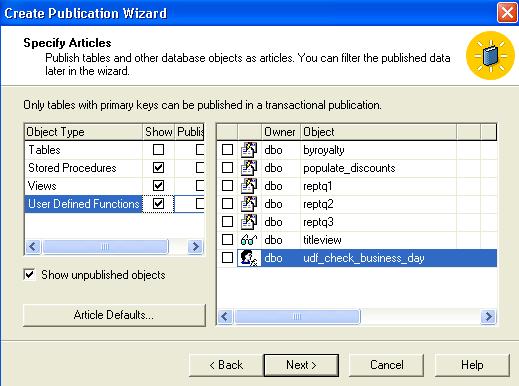The image size is (519, 386).
Task: Select the udf_check_business_day object name
Action: (x=364, y=258)
